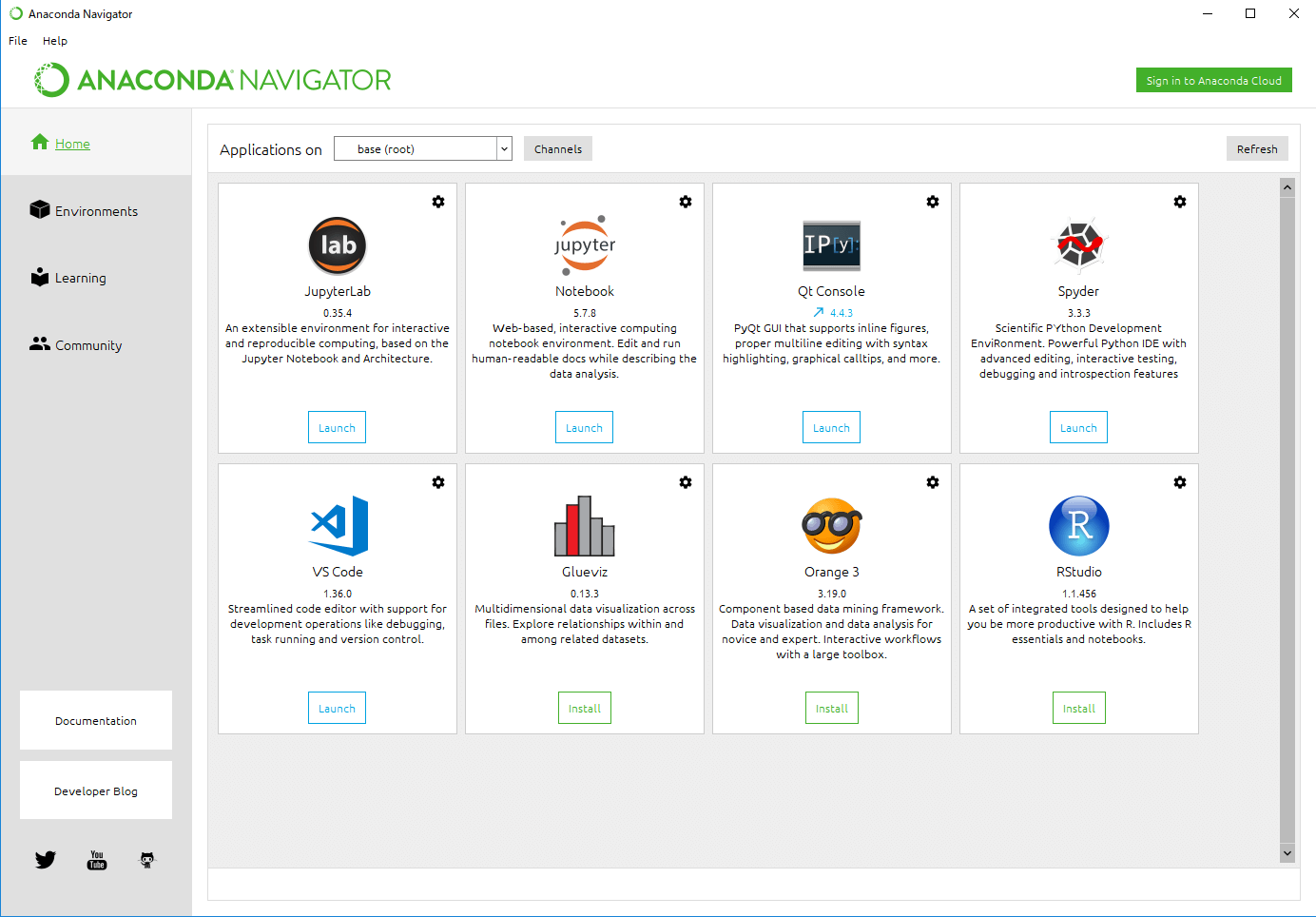Viewport: 1316px width, 917px height.
Task: Launch JupyterLab
Action: pos(338,427)
